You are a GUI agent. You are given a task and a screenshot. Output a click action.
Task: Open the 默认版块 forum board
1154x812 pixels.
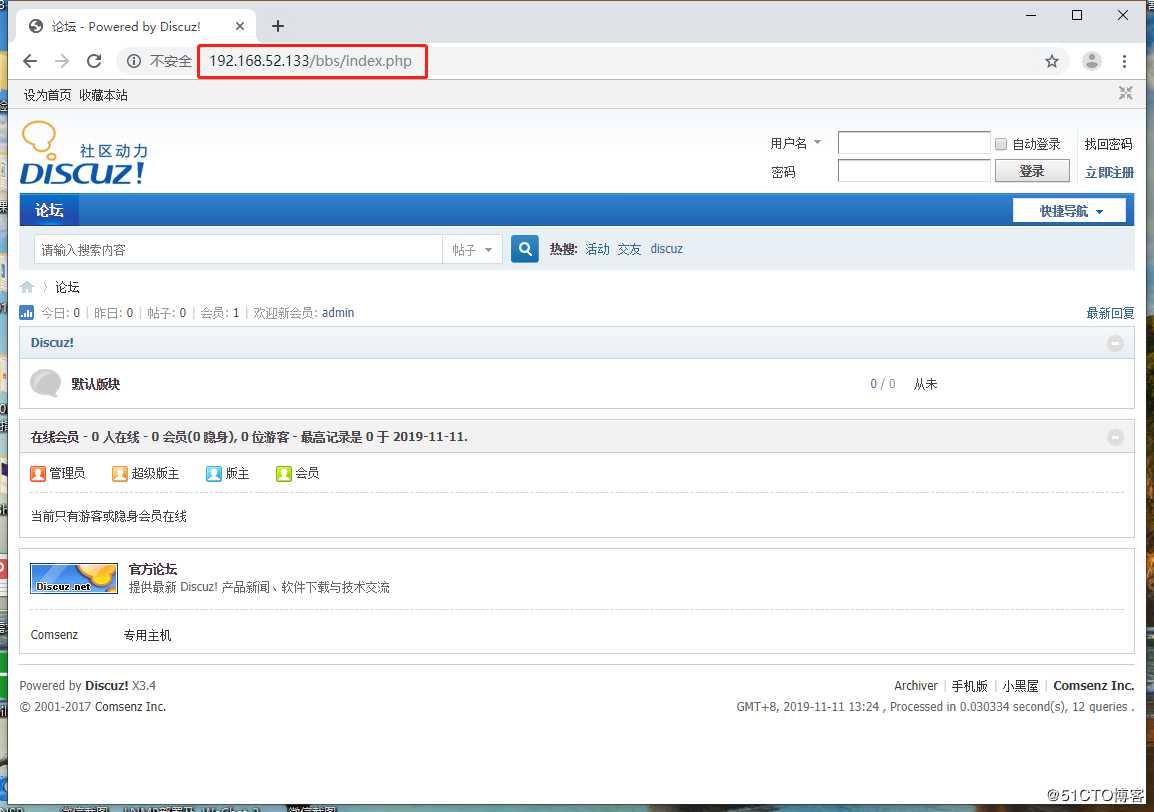click(95, 384)
